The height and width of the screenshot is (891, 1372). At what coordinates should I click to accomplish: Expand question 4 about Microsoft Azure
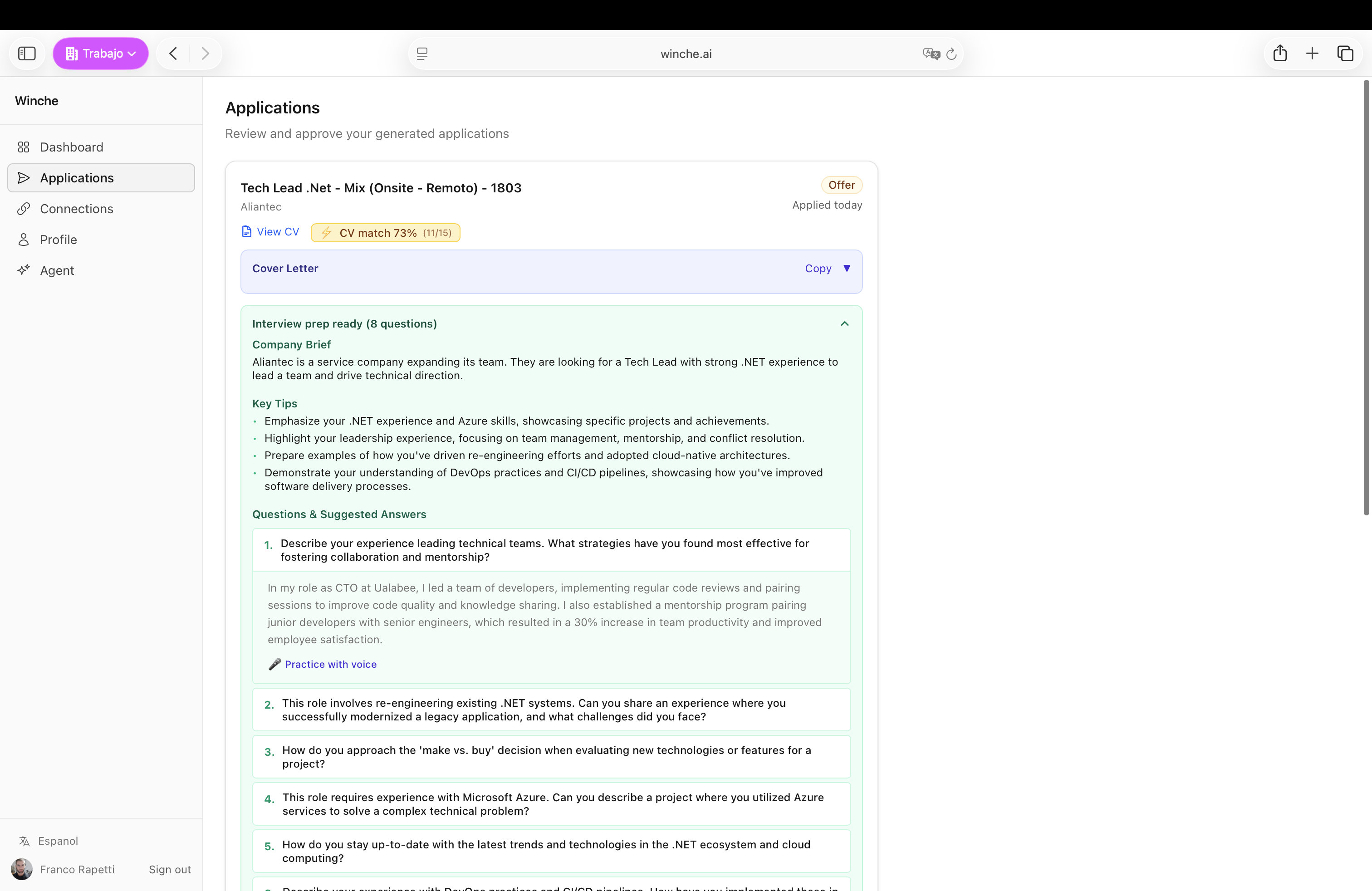pyautogui.click(x=552, y=804)
